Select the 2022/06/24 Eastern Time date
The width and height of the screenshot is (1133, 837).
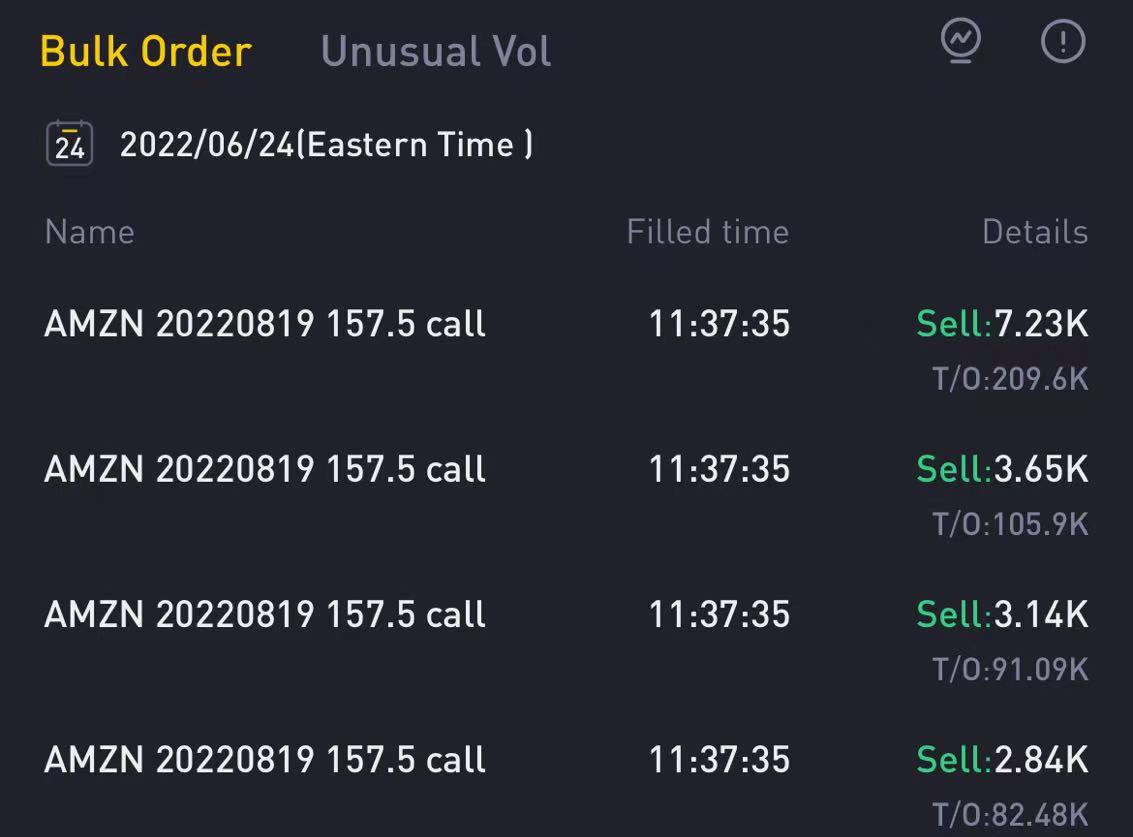click(x=326, y=144)
